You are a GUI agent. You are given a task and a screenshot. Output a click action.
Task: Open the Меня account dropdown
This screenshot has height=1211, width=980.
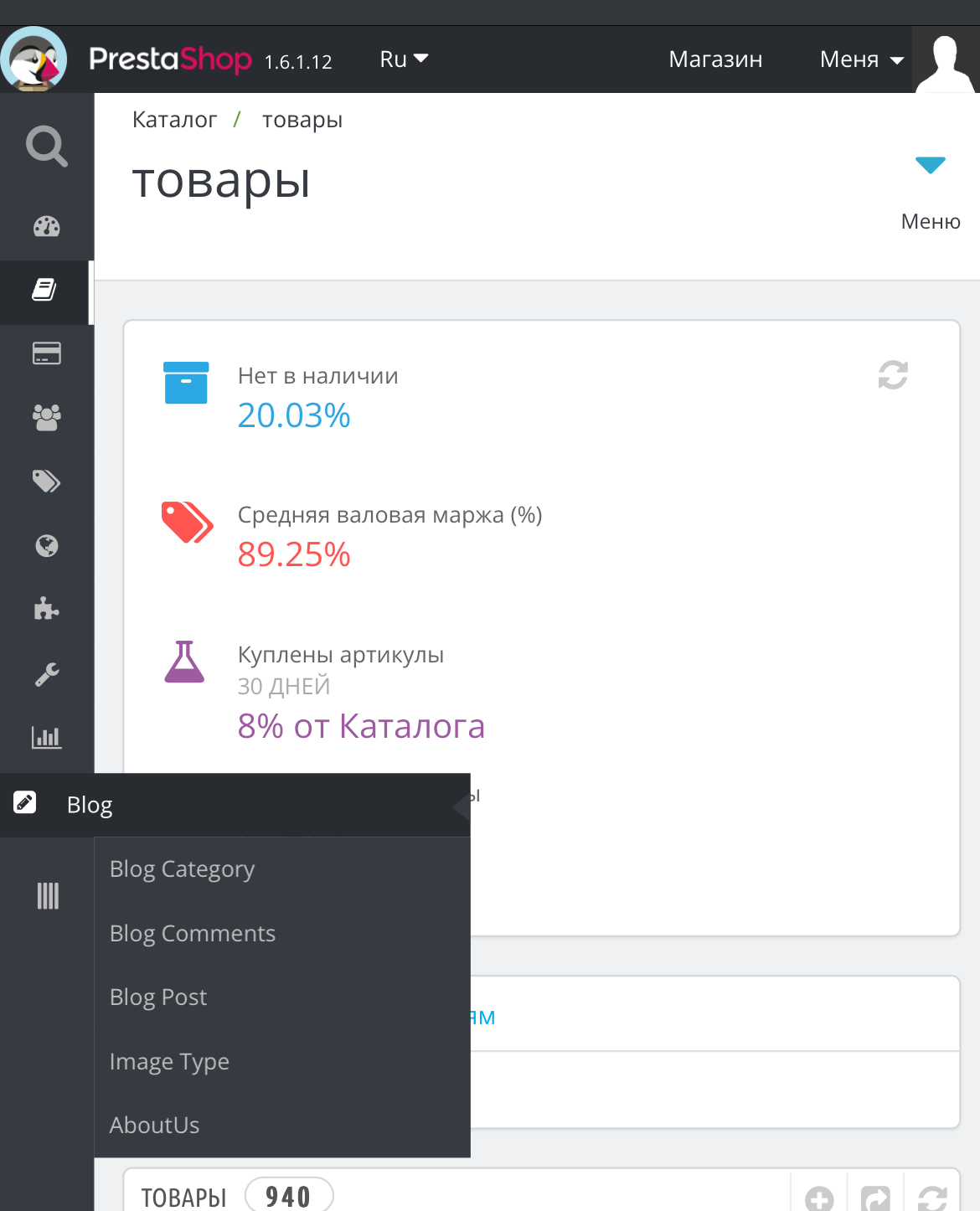tap(861, 59)
